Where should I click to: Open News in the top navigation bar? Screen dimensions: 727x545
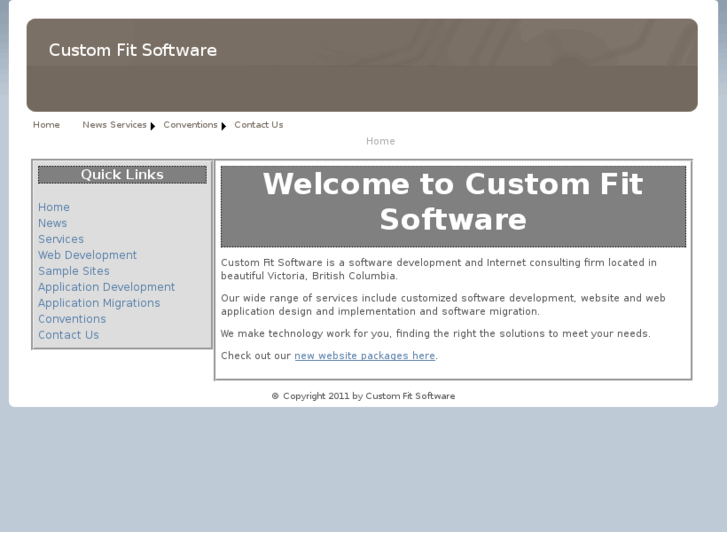pyautogui.click(x=95, y=125)
